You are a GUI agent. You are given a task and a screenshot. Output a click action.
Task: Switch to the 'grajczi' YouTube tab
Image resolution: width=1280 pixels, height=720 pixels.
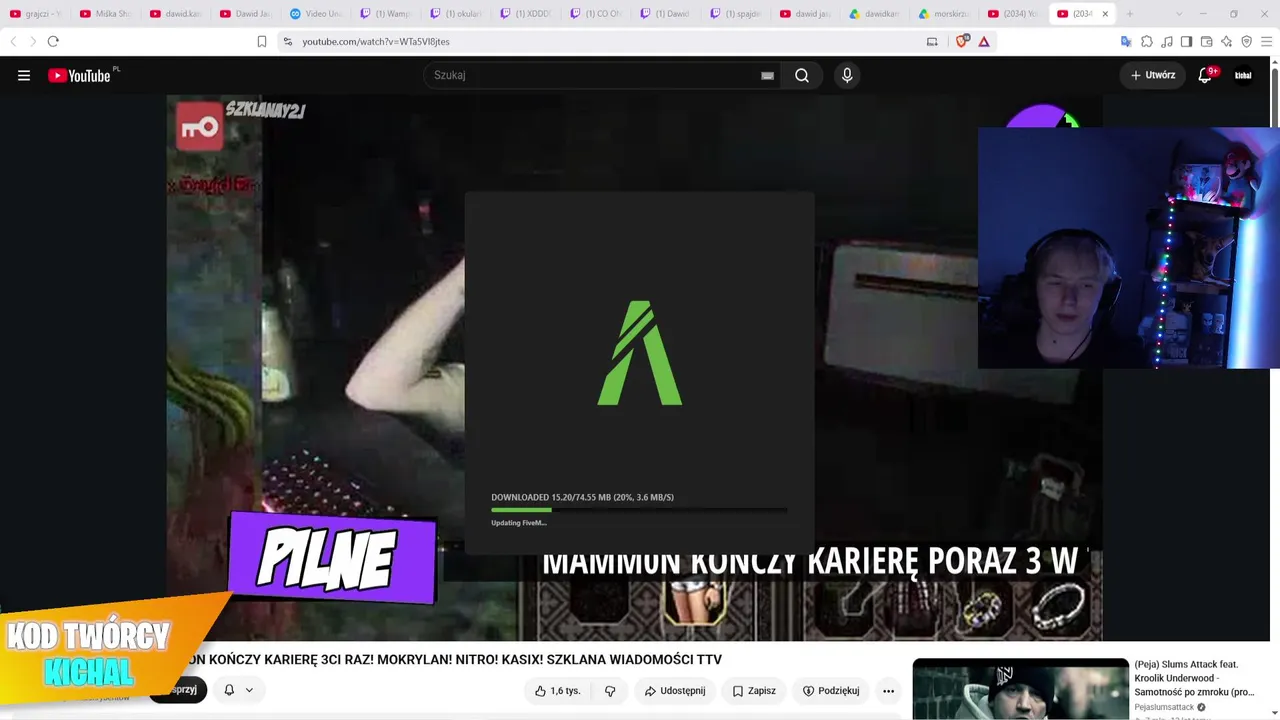[x=36, y=14]
